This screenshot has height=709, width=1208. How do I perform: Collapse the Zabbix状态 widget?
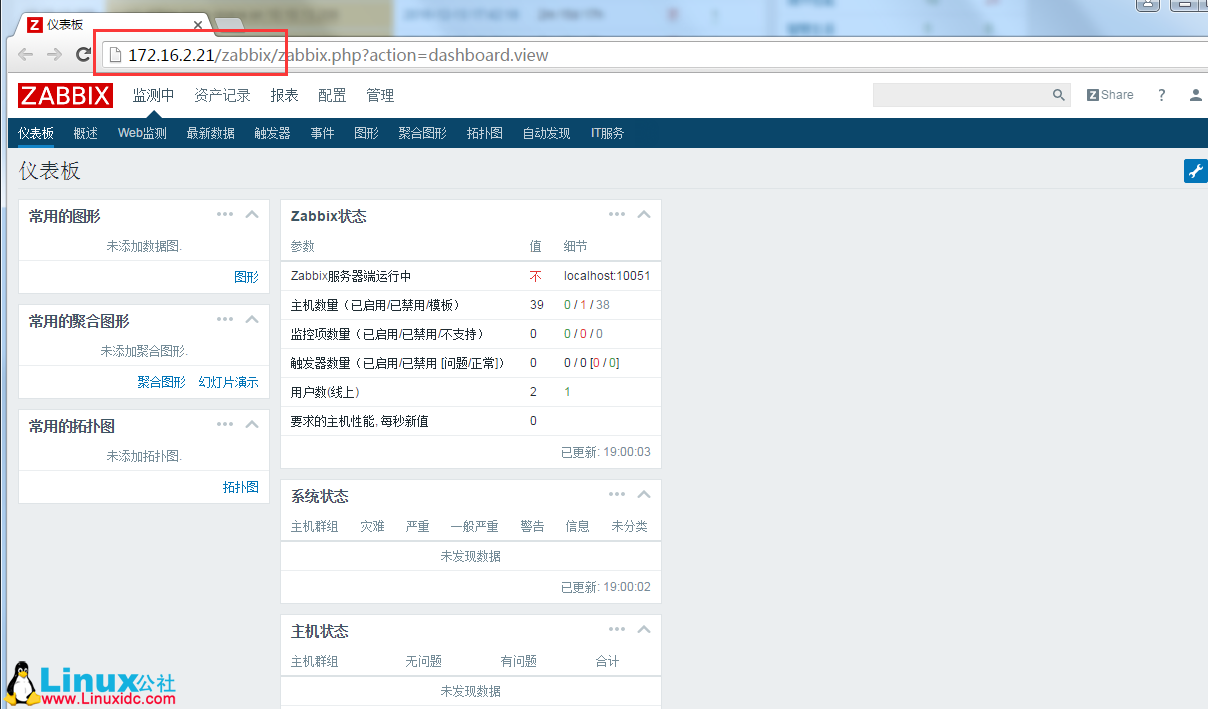(644, 214)
